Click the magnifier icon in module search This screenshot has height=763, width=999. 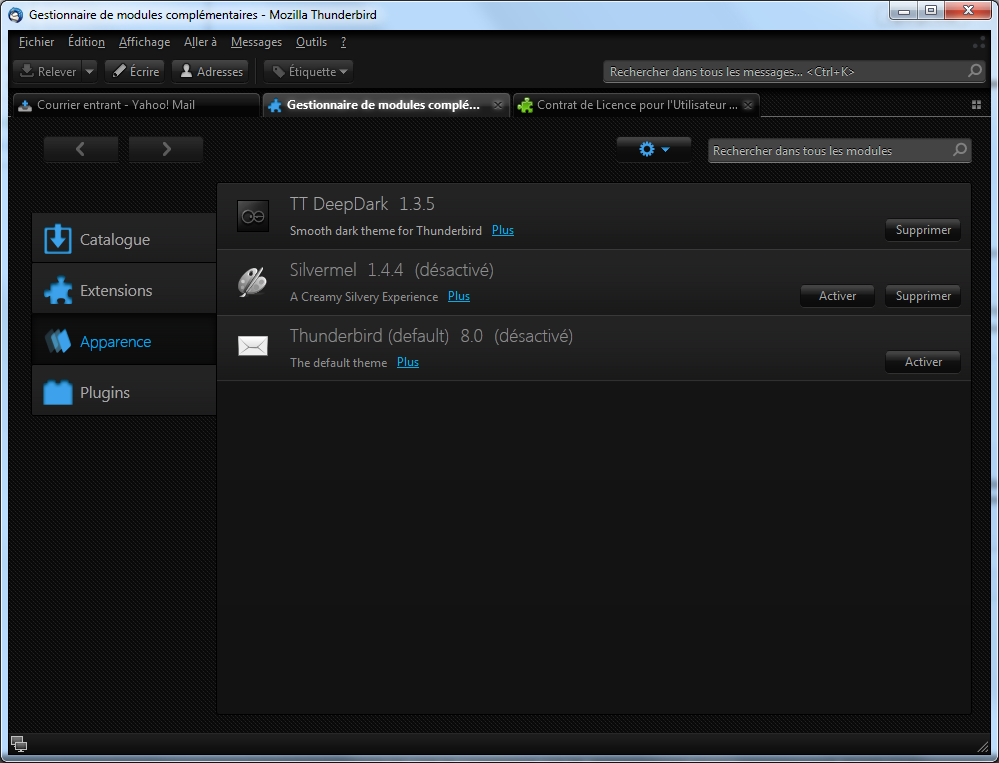(x=959, y=150)
